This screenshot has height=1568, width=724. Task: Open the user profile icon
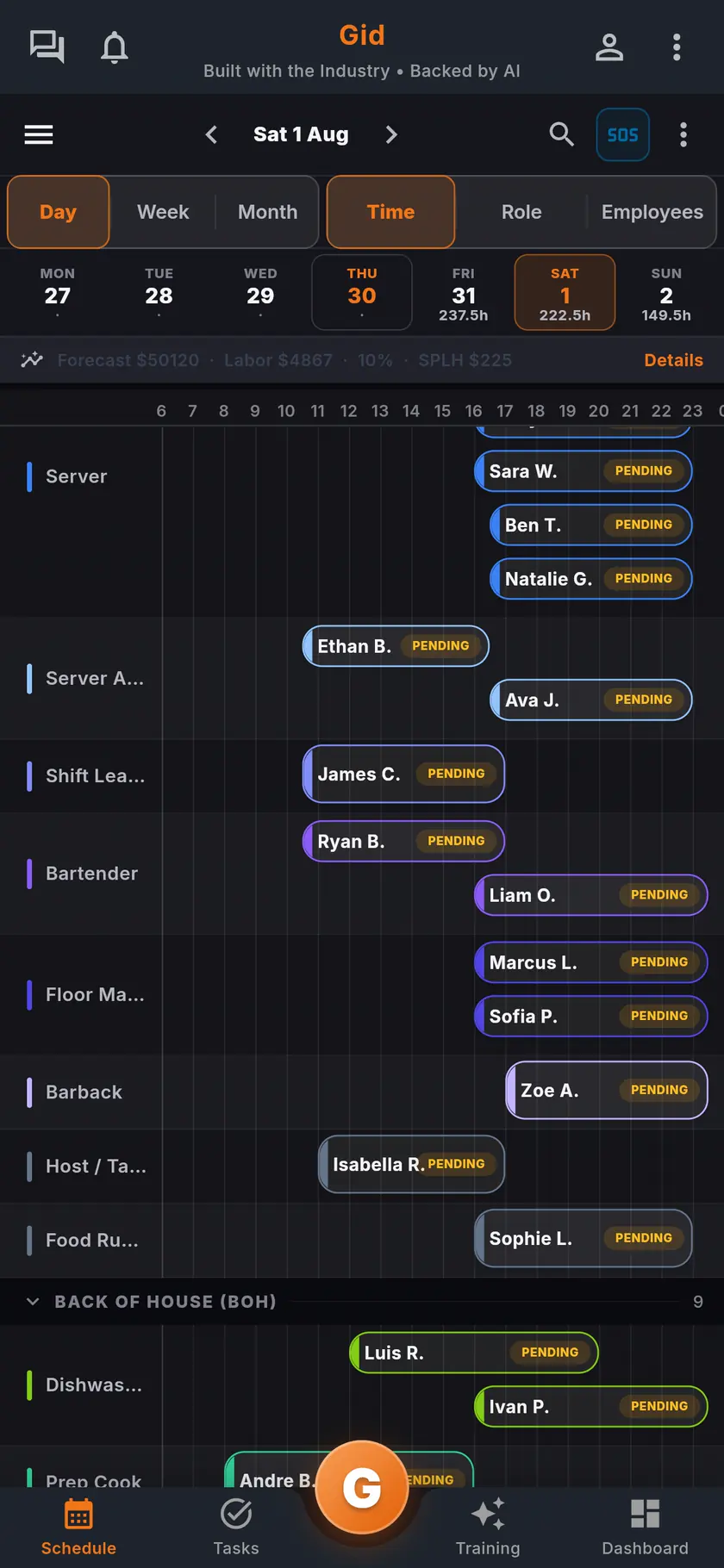pyautogui.click(x=609, y=47)
